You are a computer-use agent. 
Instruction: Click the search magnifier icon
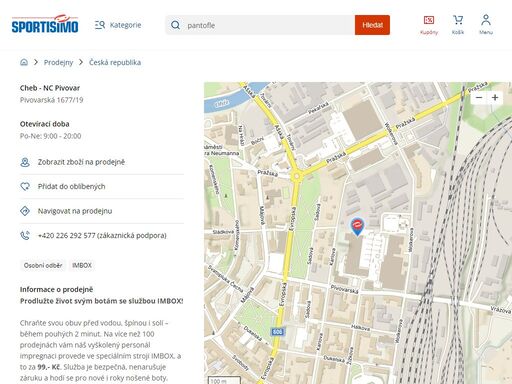pos(175,25)
